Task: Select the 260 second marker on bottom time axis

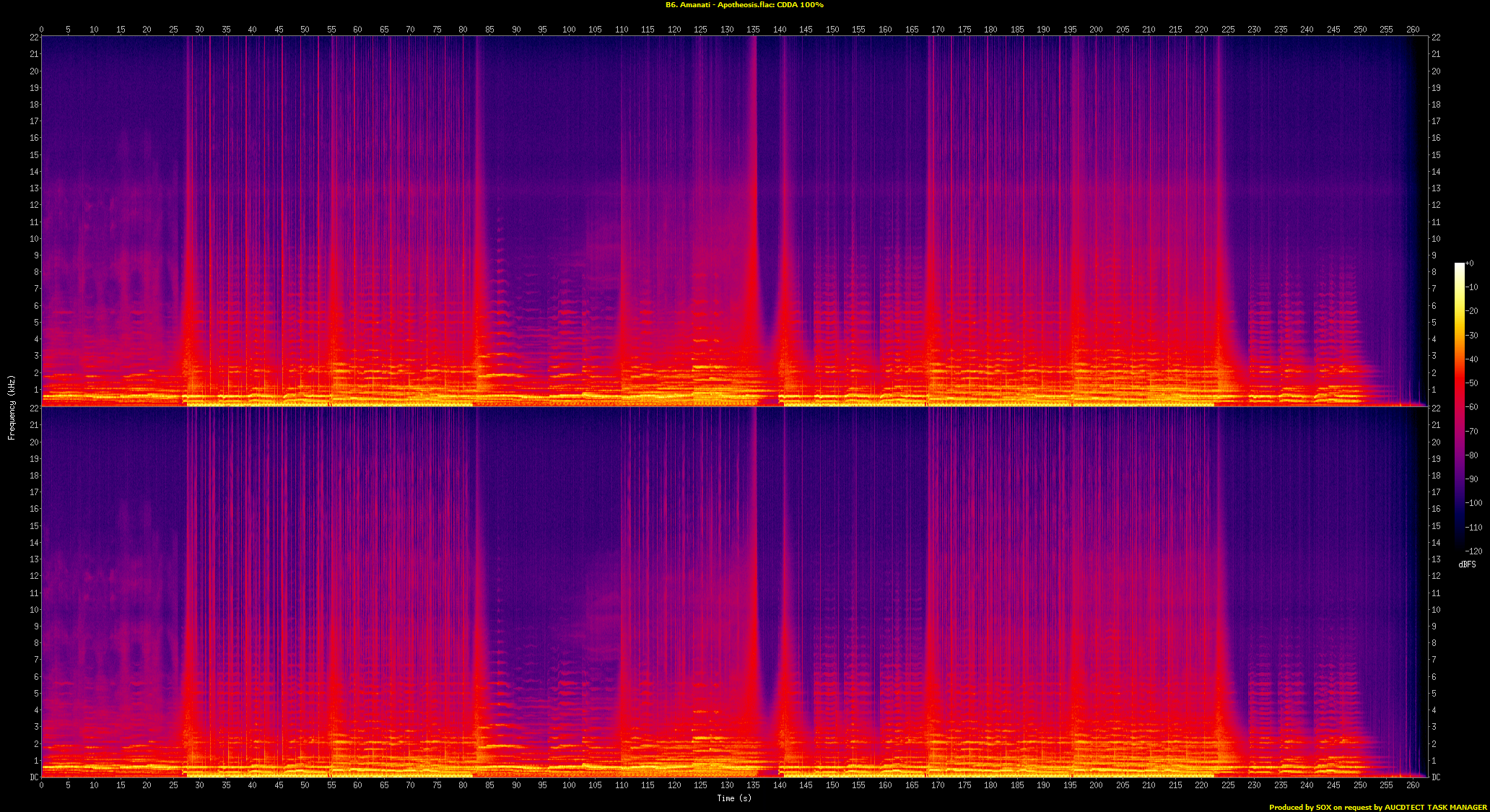Action: click(x=1412, y=785)
